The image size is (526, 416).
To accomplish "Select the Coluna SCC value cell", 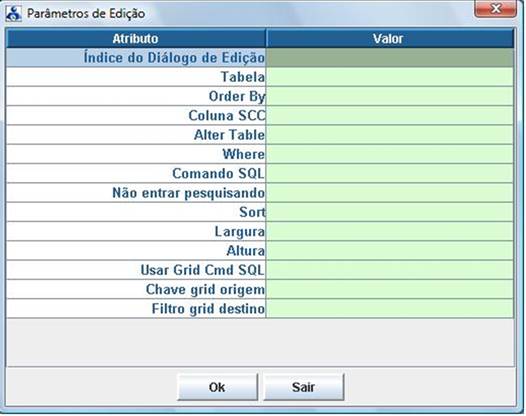I will [x=390, y=115].
